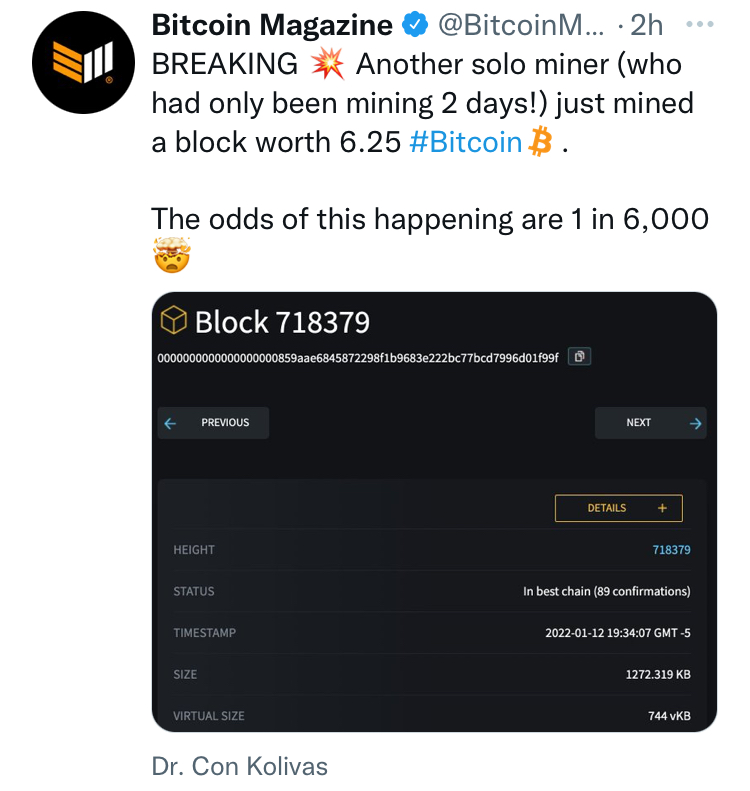The height and width of the screenshot is (791, 750).
Task: Open the #Bitcoin hashtag link
Action: point(466,142)
